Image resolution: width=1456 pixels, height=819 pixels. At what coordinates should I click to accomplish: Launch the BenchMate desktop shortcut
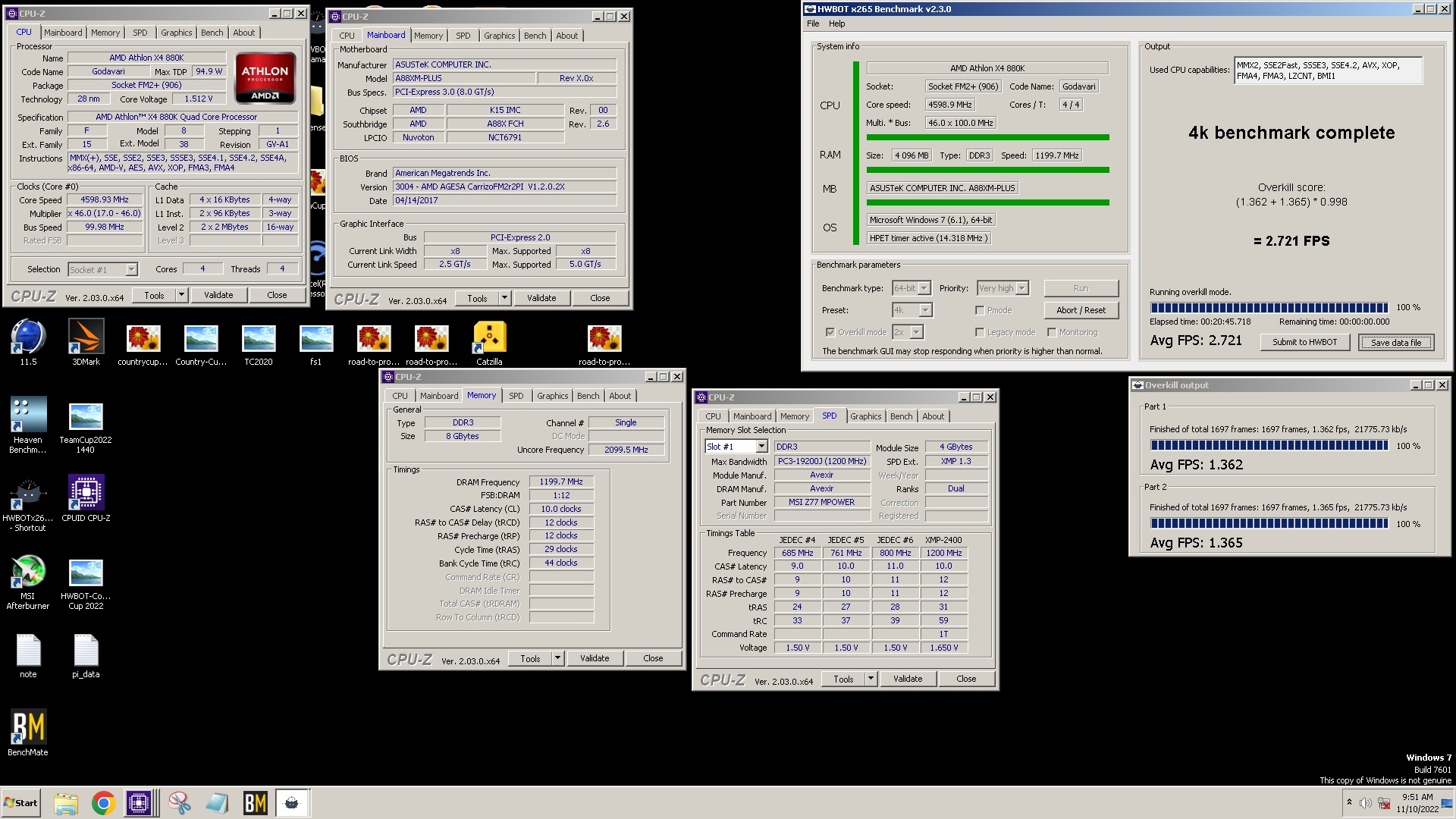[x=28, y=733]
